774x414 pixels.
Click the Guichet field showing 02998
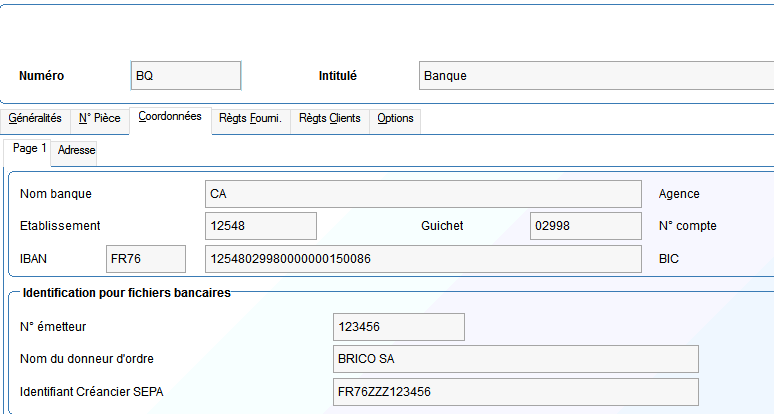coord(586,226)
